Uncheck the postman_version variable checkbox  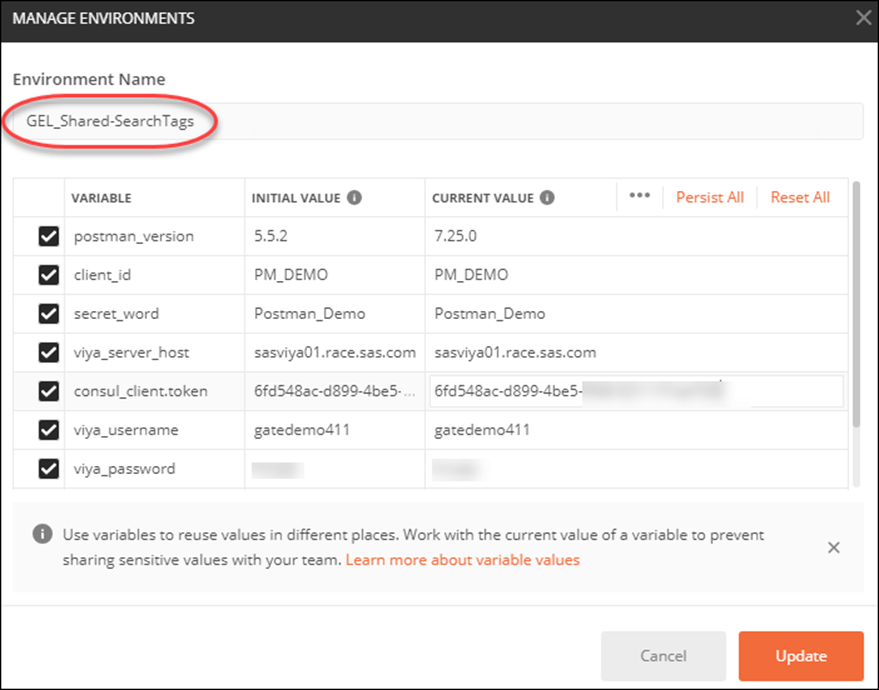pyautogui.click(x=48, y=237)
